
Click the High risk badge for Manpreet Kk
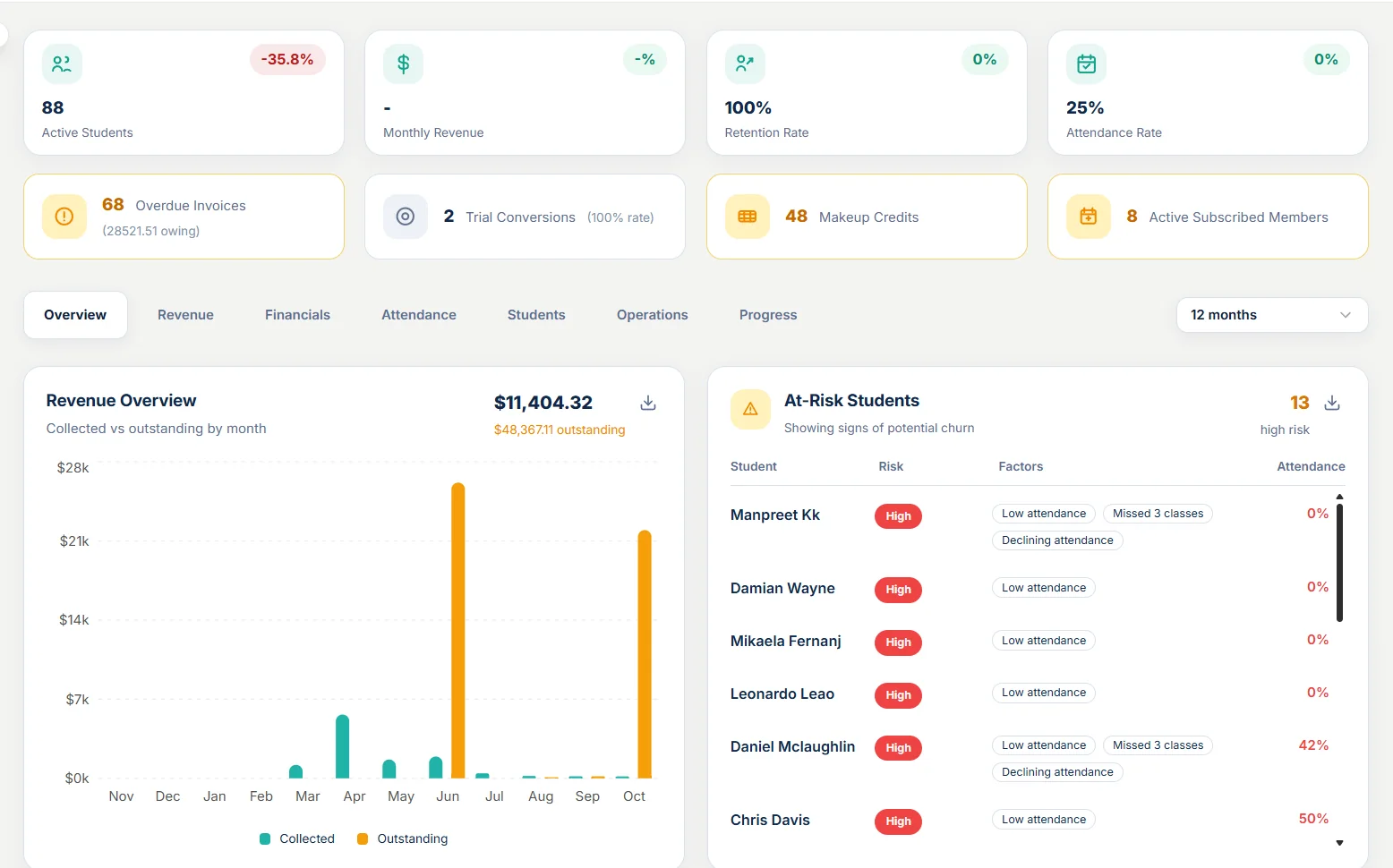coord(898,516)
